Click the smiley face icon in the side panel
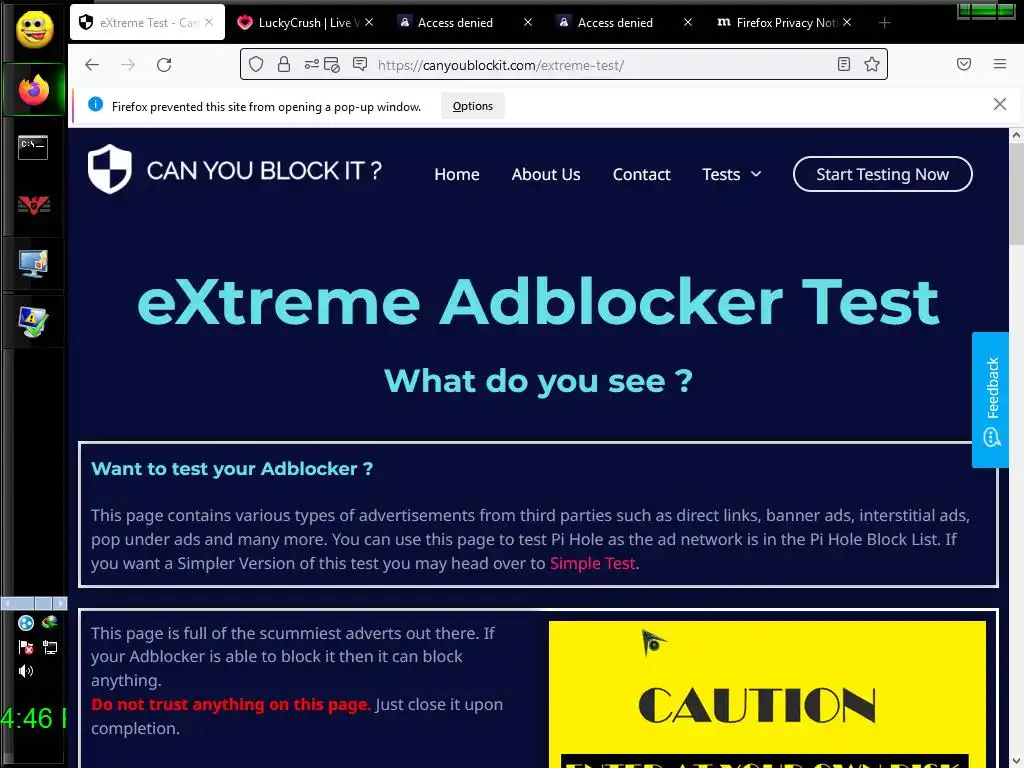 (35, 29)
